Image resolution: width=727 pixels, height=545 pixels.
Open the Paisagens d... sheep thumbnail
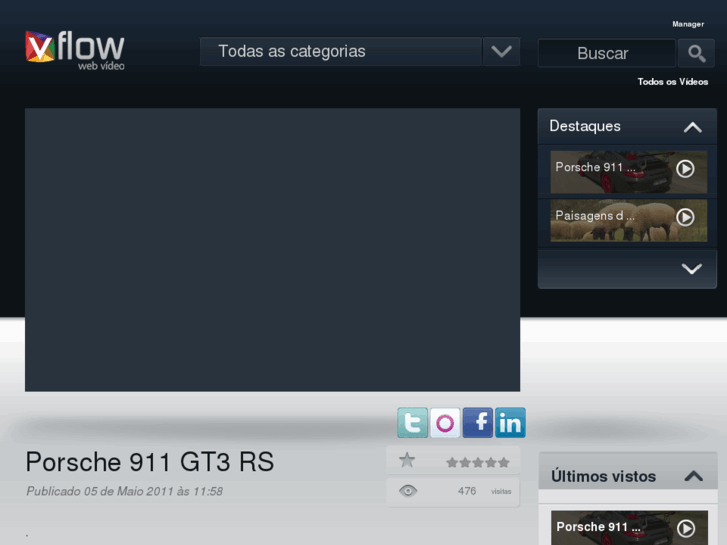coord(628,220)
